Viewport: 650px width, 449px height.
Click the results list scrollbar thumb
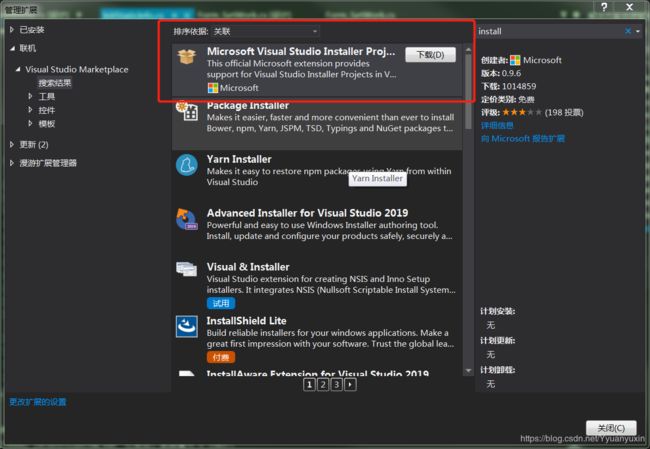(468, 91)
